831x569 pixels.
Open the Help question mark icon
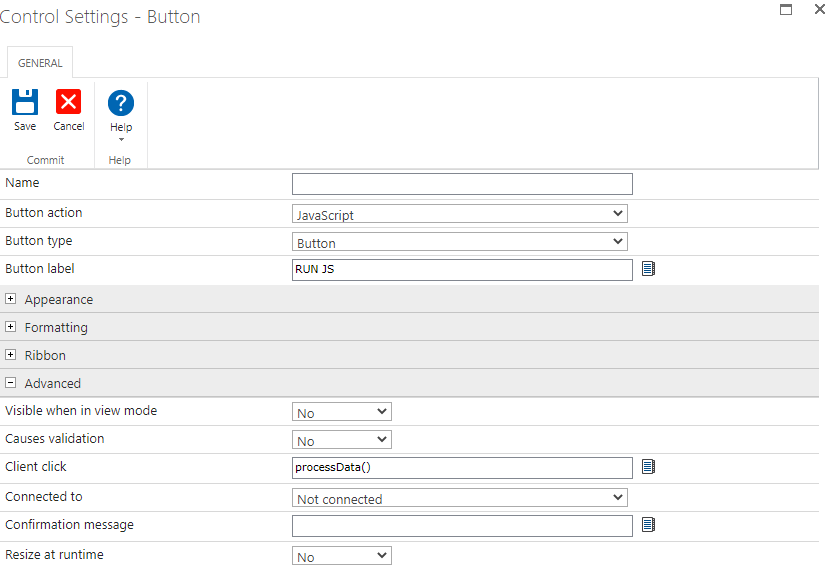click(121, 103)
